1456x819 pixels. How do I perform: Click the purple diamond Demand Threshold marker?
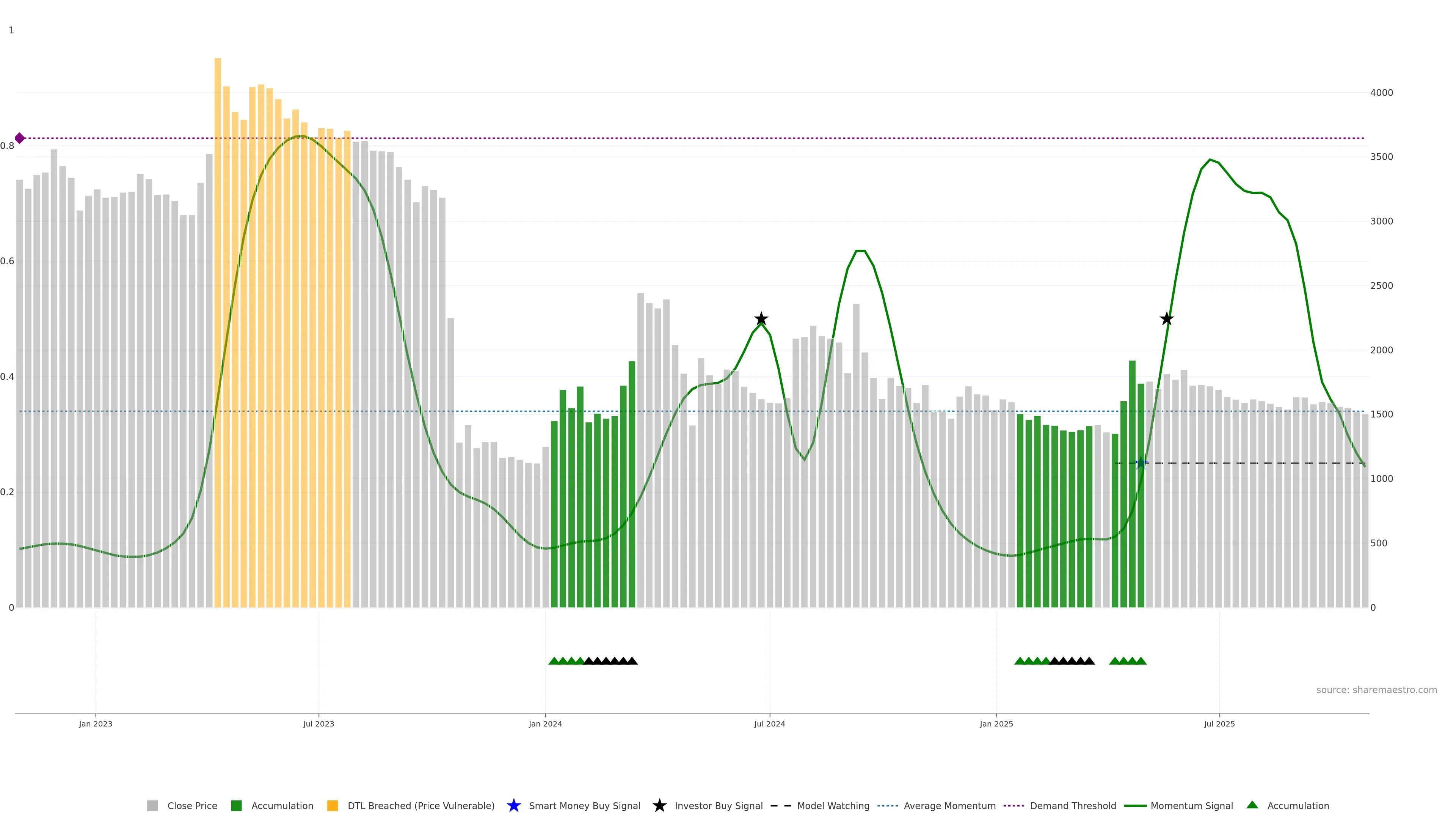coord(20,138)
